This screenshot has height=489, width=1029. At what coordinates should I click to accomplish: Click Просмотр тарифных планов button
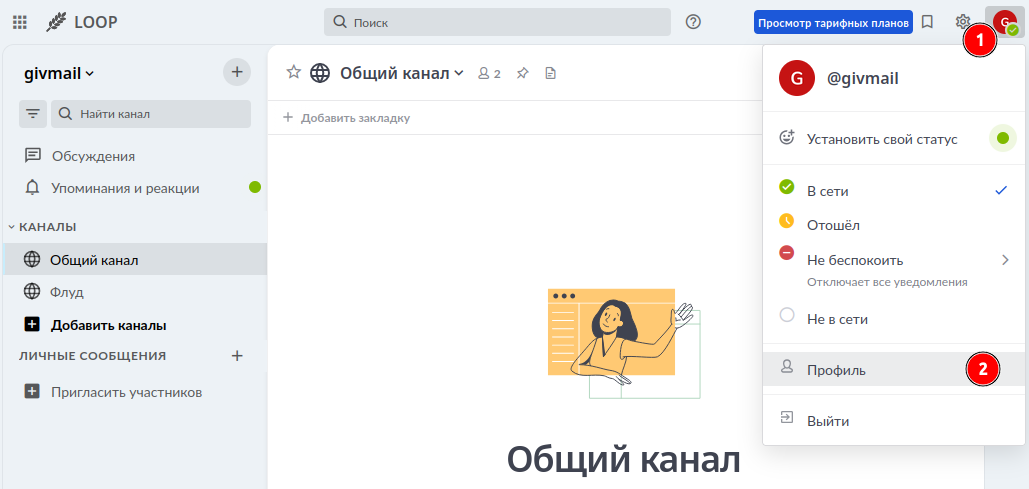(833, 22)
